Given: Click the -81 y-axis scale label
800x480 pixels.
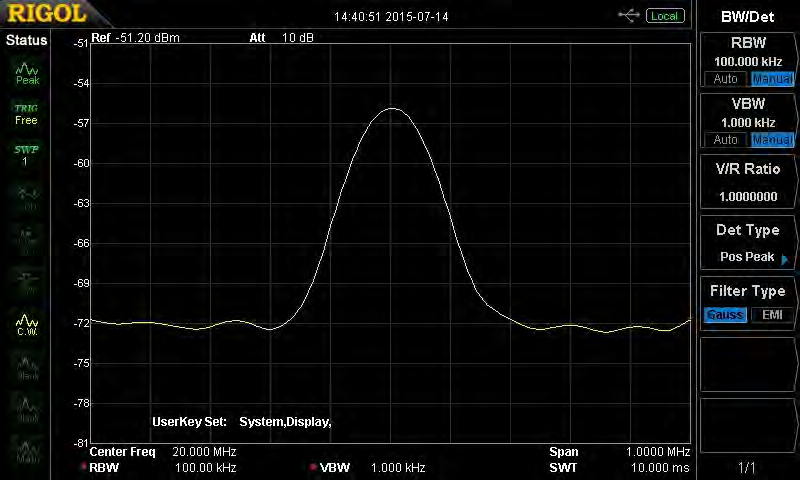Looking at the screenshot, I should (x=81, y=443).
